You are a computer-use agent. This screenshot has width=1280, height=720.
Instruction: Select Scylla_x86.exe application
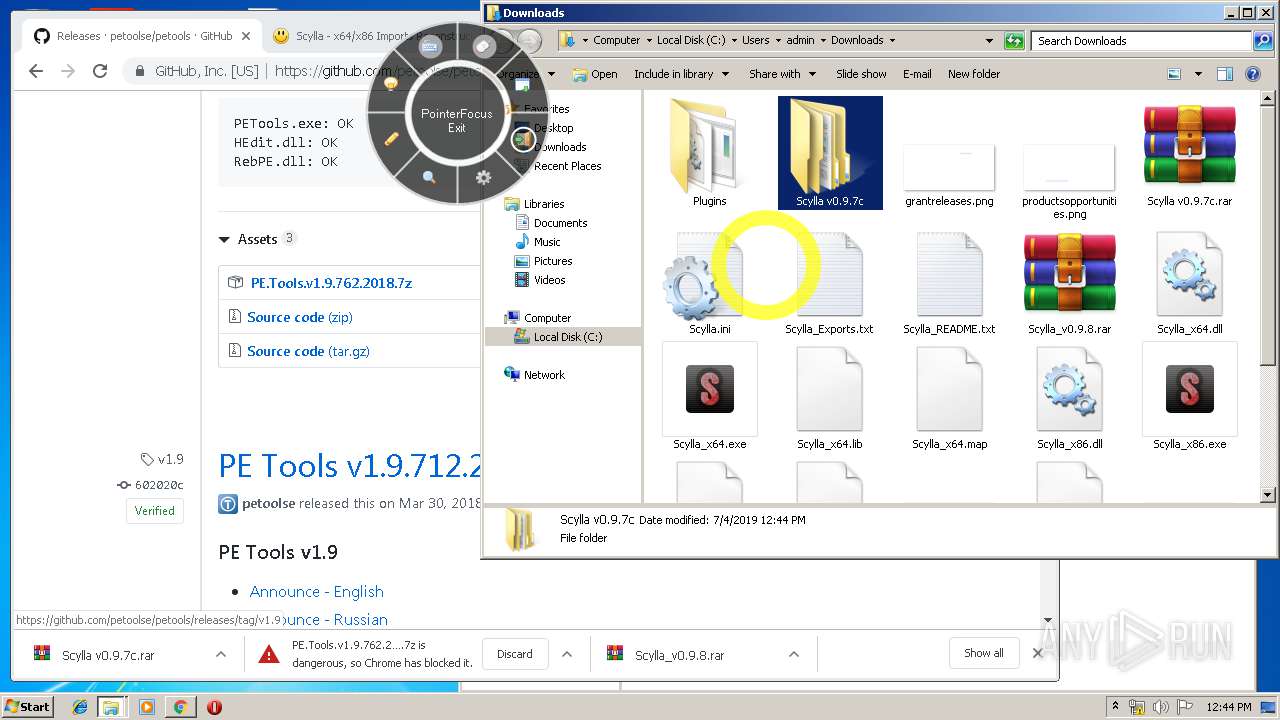click(x=1189, y=397)
